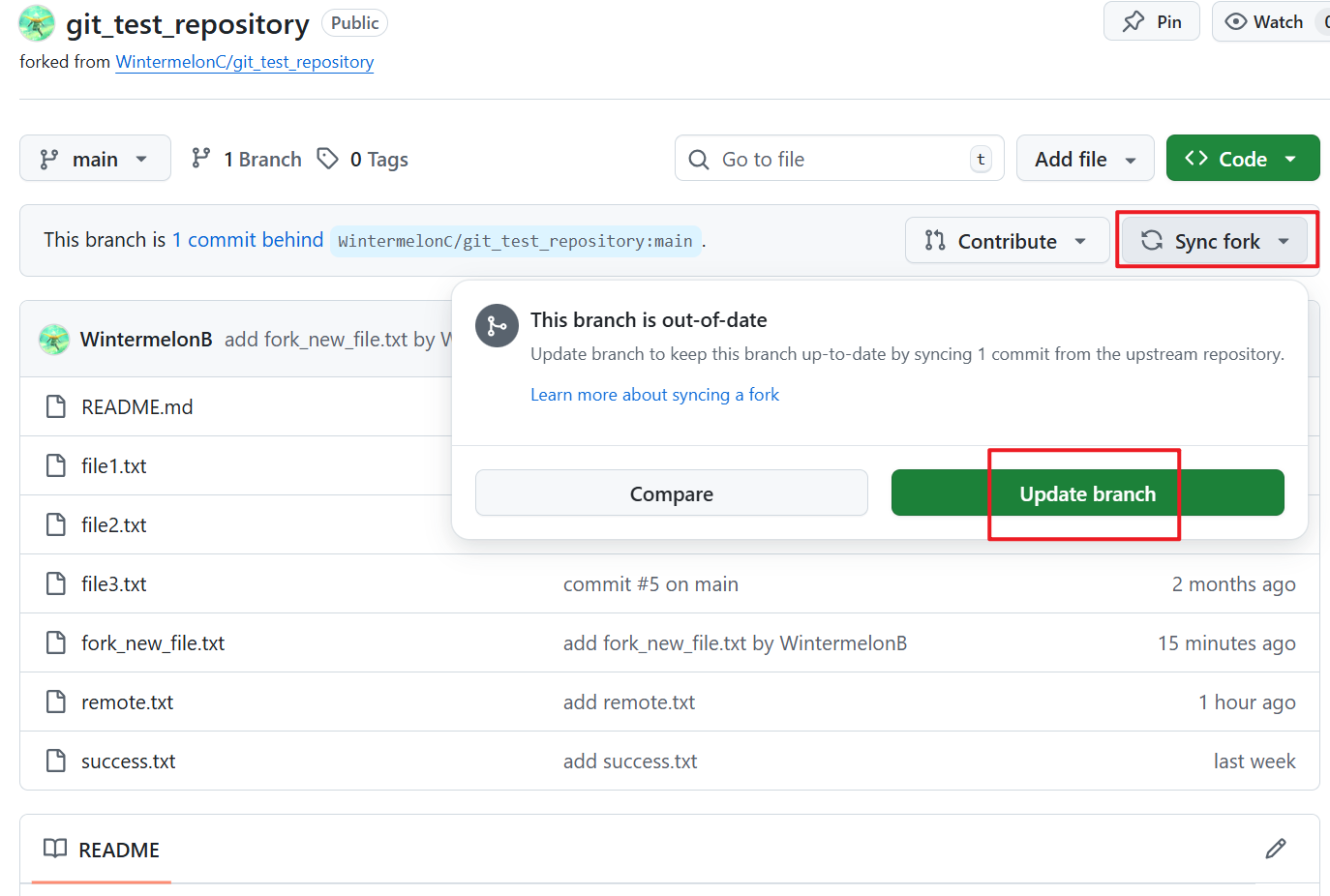Open the green Code dropdown
The image size is (1330, 896).
[1242, 159]
